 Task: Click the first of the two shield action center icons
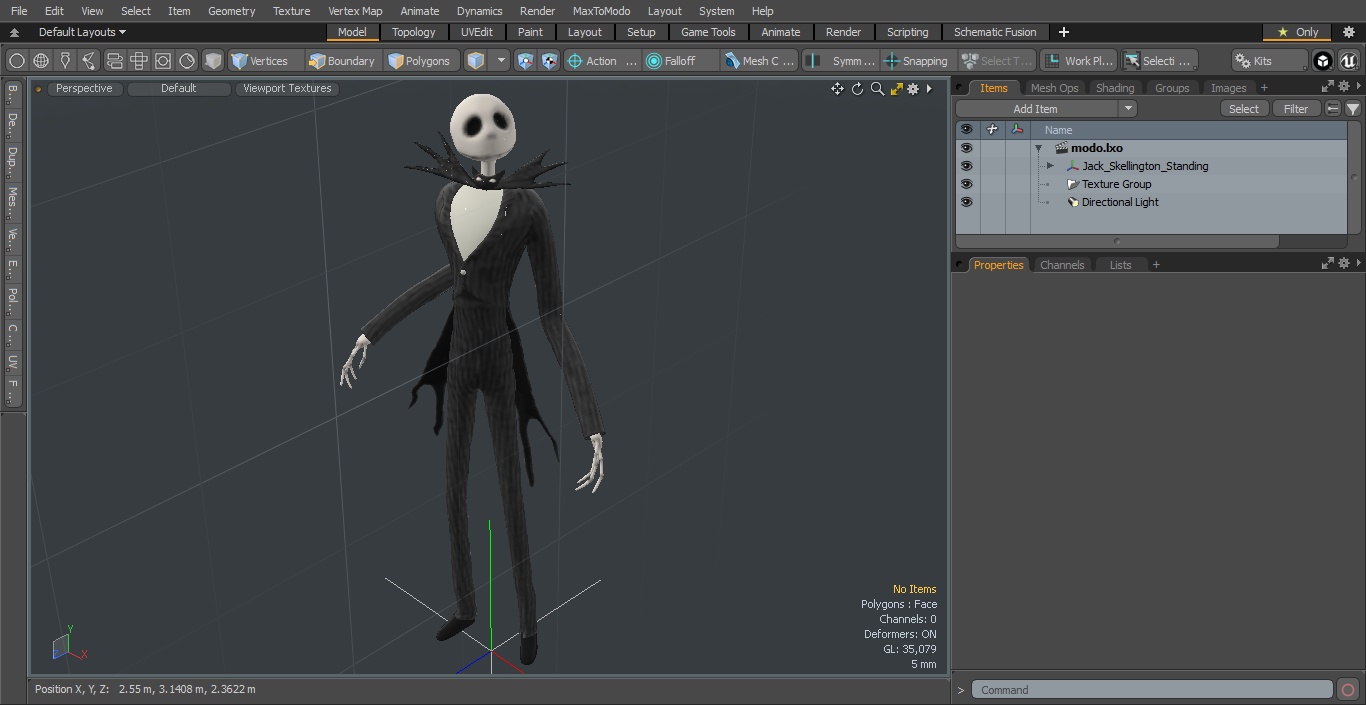point(525,61)
